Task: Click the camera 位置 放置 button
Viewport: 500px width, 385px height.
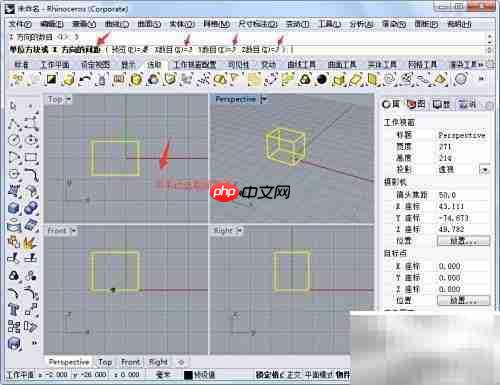Action: point(463,241)
